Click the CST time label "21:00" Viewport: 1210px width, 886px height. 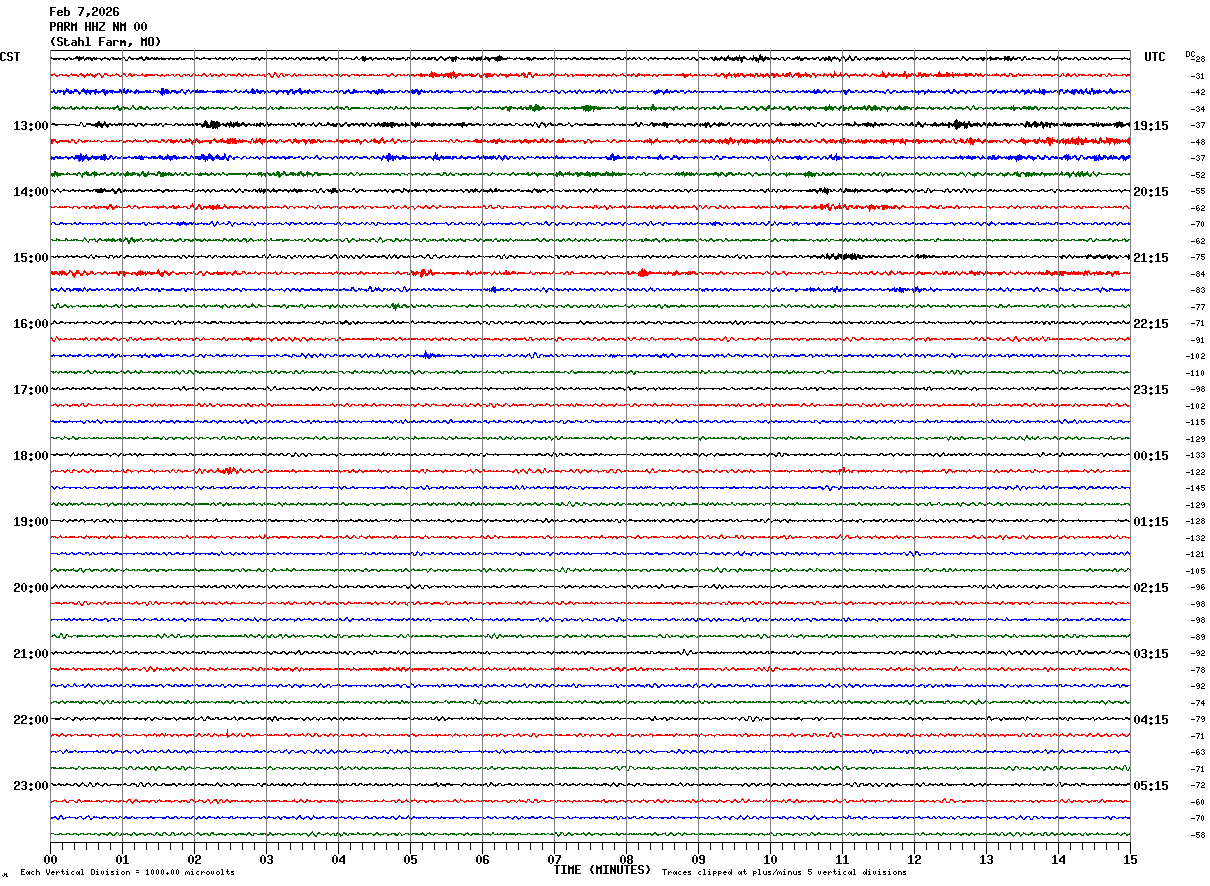click(31, 654)
